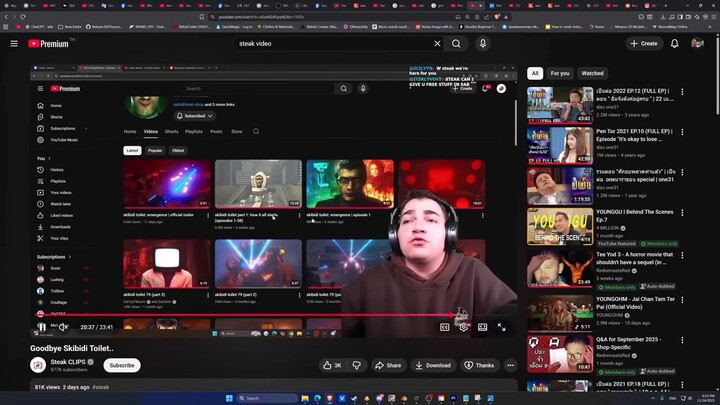The width and height of the screenshot is (720, 405).
Task: Toggle closed captions in the player
Action: (x=444, y=327)
